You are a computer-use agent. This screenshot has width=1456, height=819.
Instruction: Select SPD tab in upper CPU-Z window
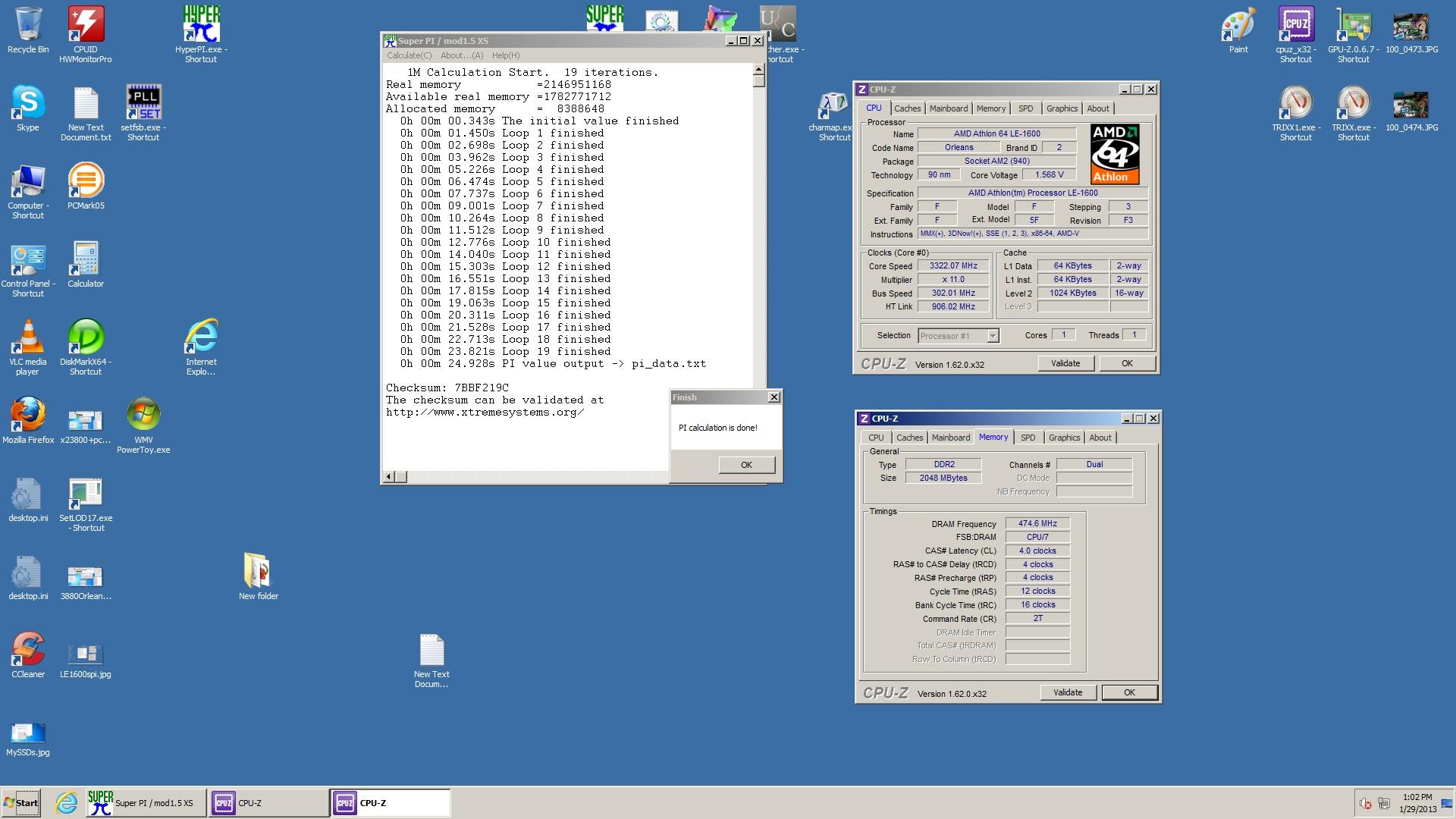pos(1026,108)
